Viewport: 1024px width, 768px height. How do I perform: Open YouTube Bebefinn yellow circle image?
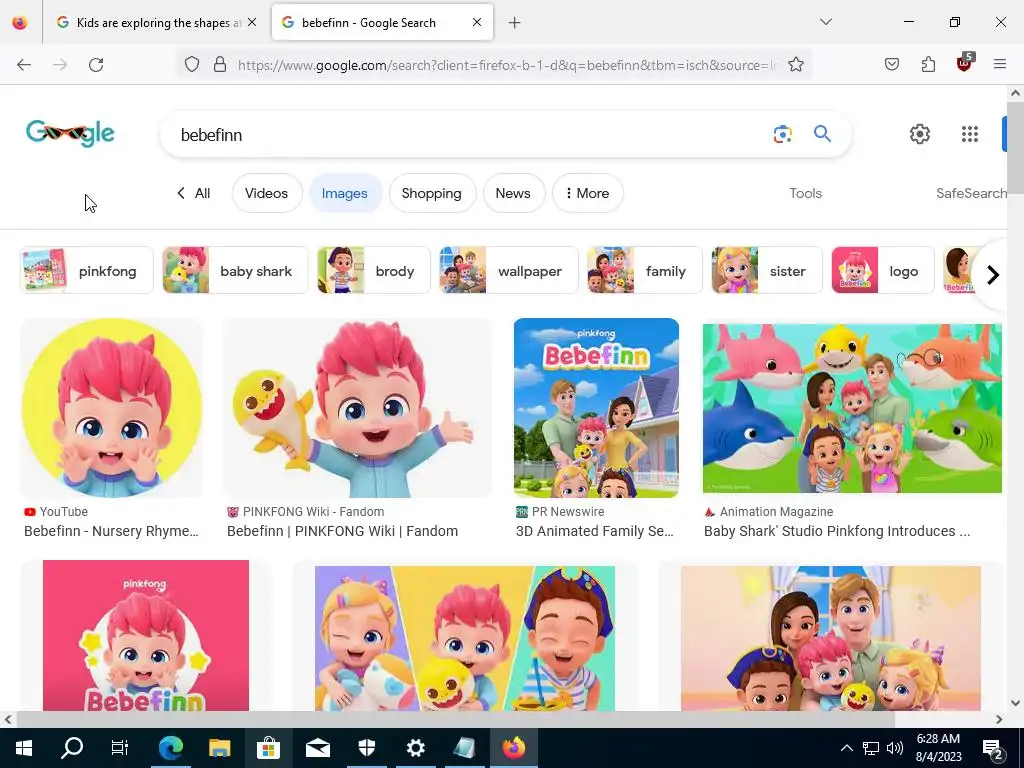(x=112, y=408)
